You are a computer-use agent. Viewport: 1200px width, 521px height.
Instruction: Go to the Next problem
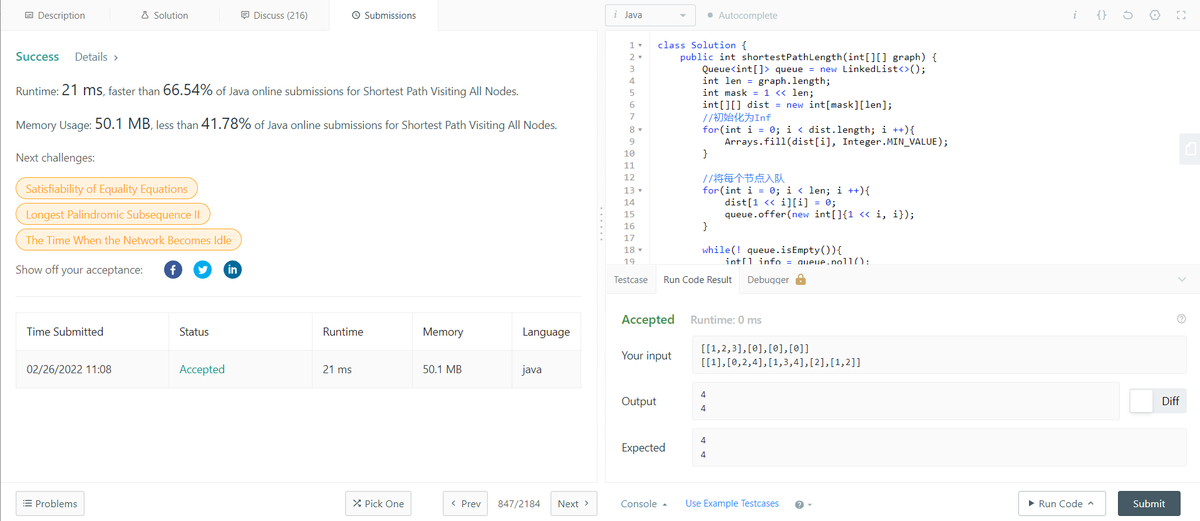(573, 504)
